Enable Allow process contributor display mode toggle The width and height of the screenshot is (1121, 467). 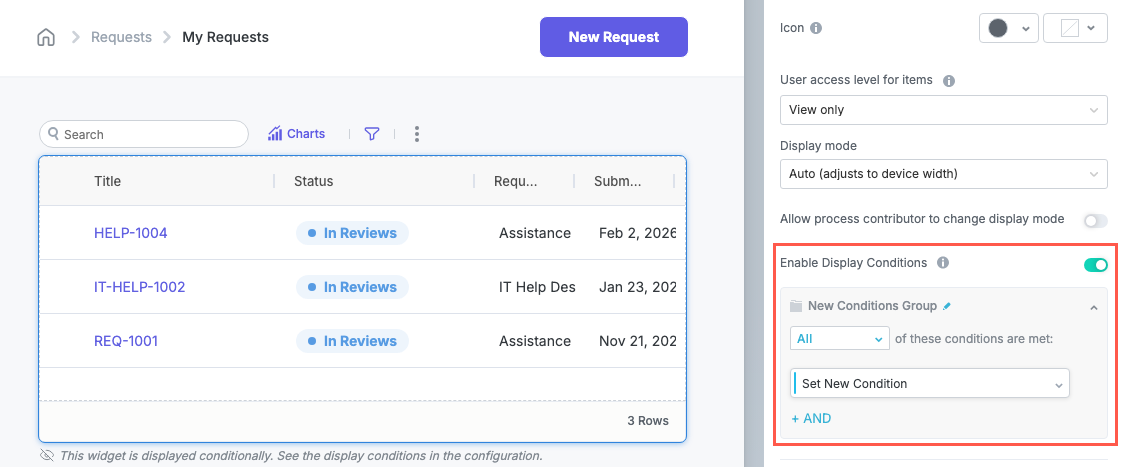[1095, 220]
